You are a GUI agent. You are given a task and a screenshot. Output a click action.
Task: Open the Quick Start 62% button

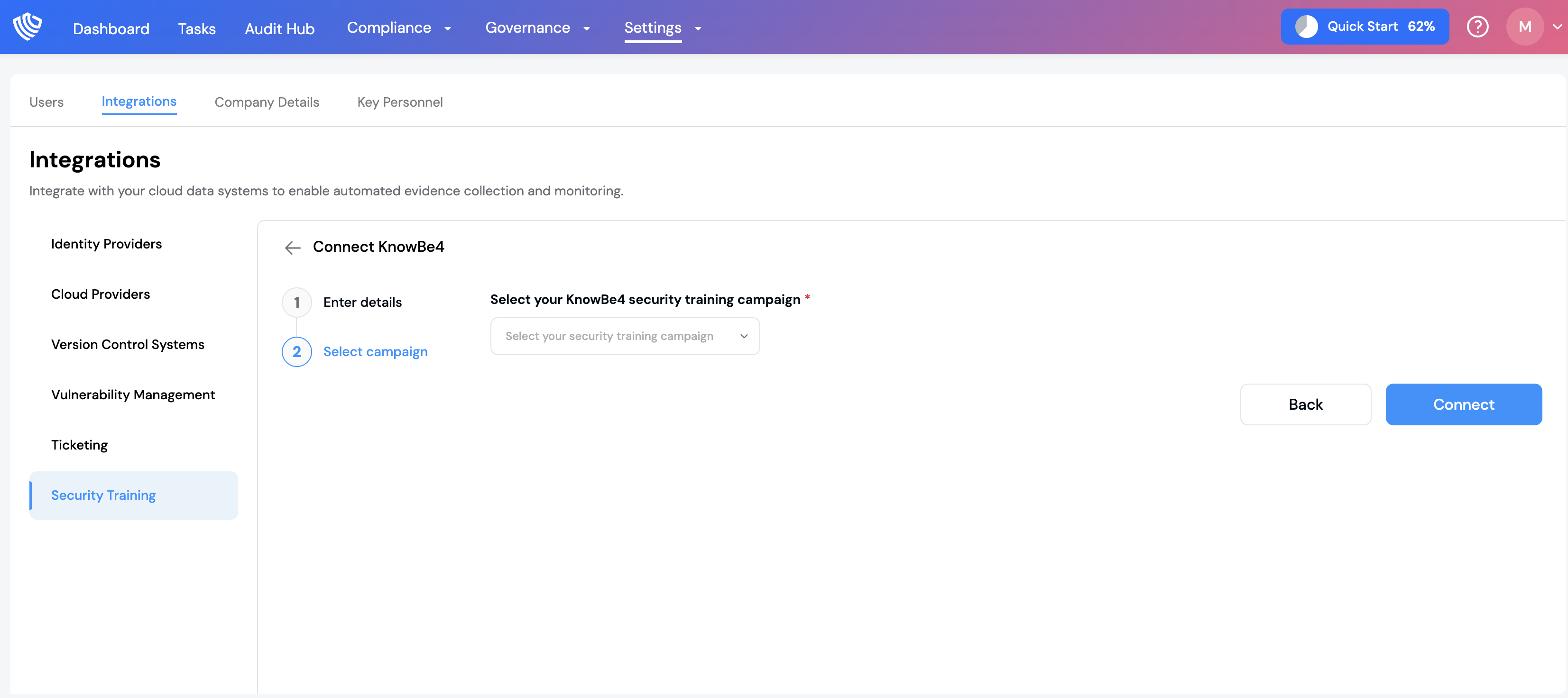pyautogui.click(x=1365, y=27)
